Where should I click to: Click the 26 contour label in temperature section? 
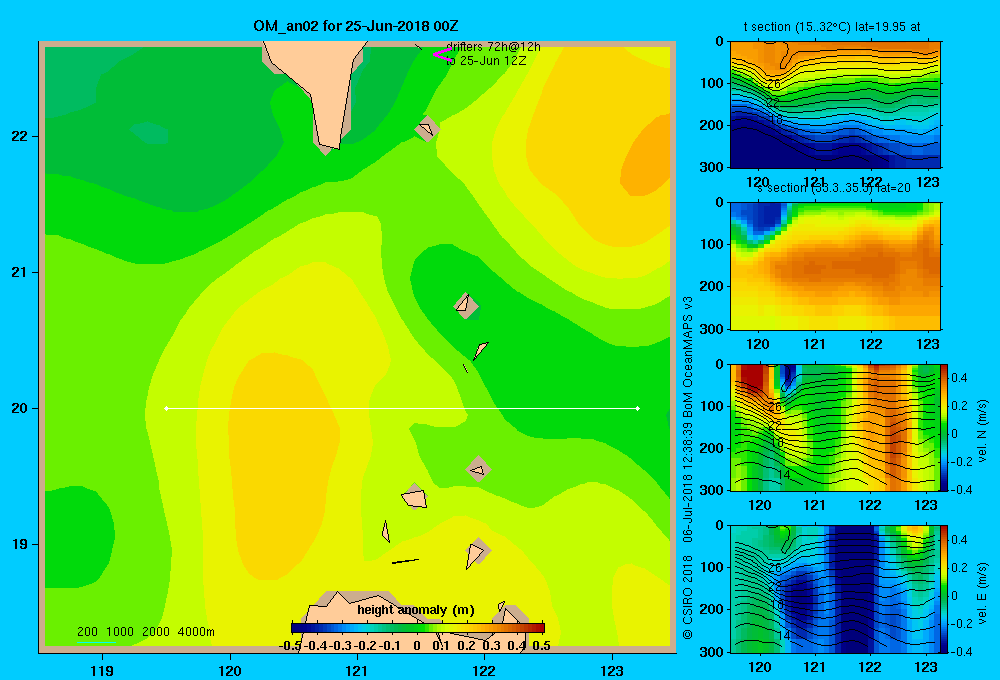coord(774,84)
